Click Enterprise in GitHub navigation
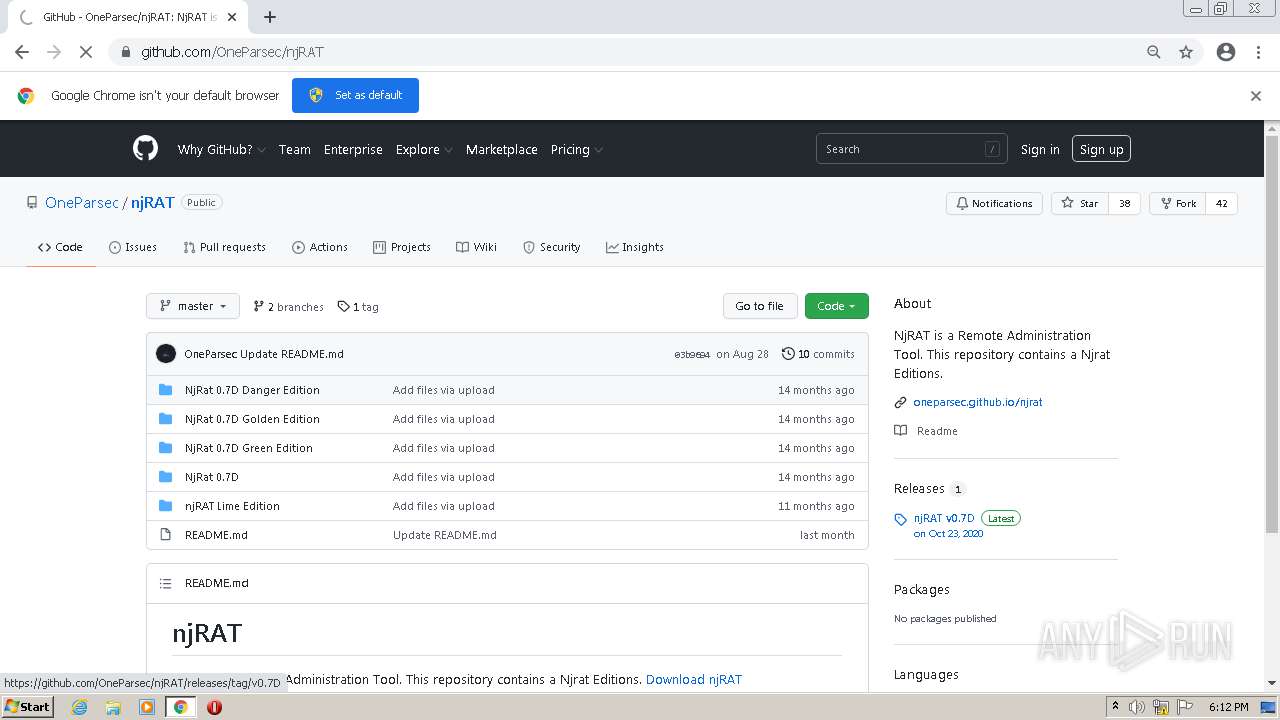1280x720 pixels. click(353, 149)
